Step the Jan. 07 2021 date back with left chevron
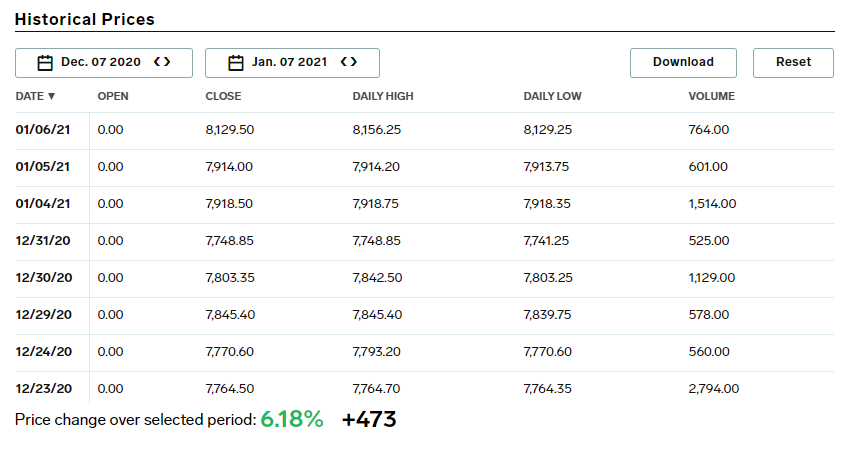The image size is (854, 449). (x=344, y=62)
